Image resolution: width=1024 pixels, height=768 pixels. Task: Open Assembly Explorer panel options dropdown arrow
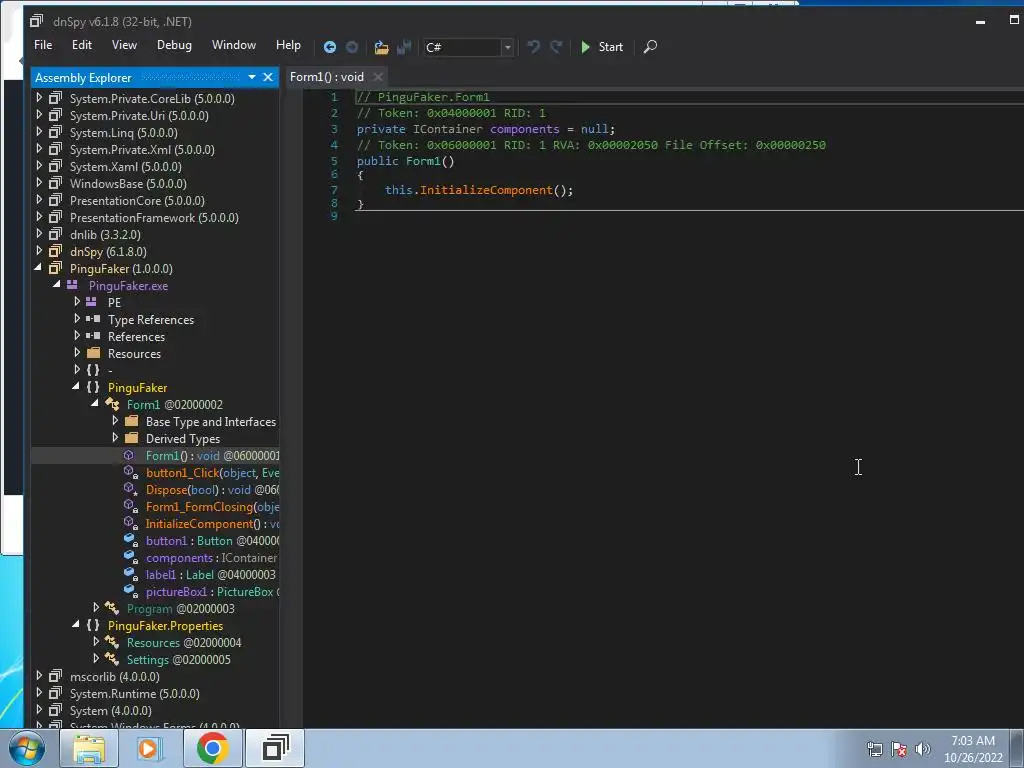coord(252,77)
